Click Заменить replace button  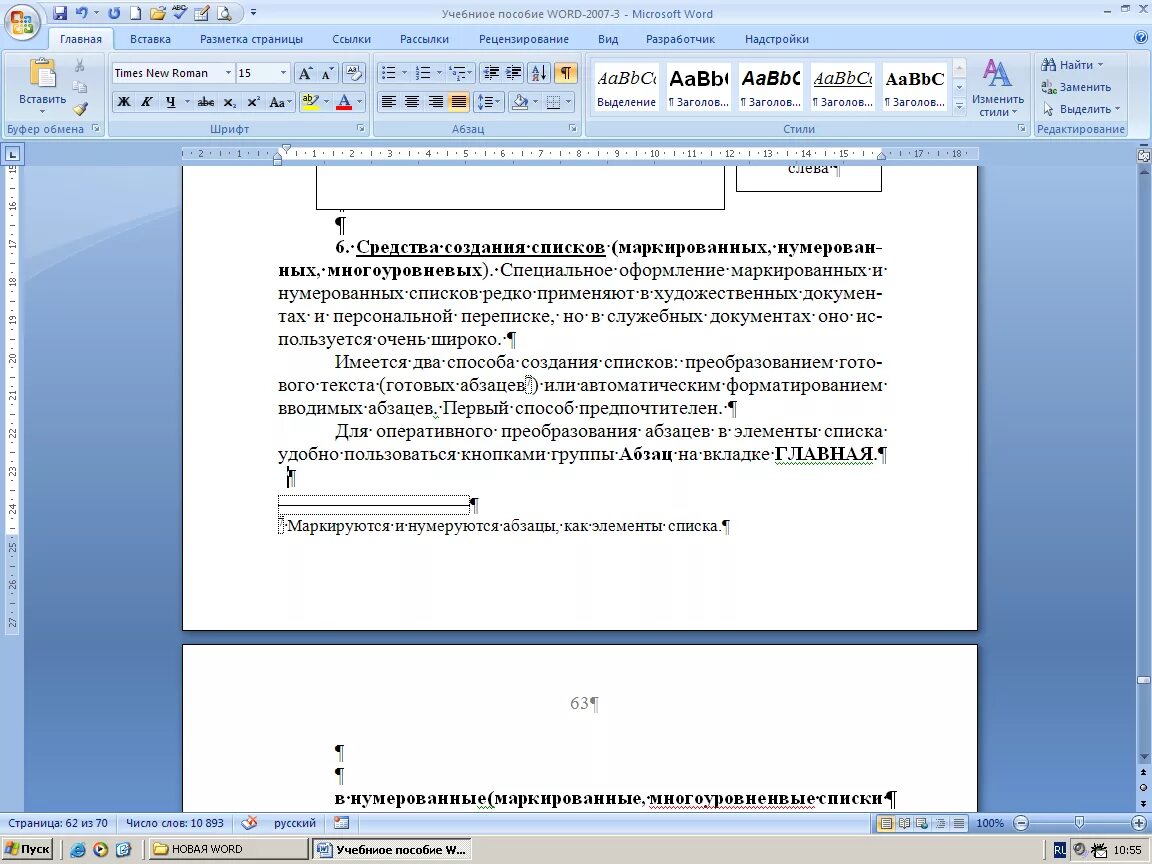tap(1076, 87)
